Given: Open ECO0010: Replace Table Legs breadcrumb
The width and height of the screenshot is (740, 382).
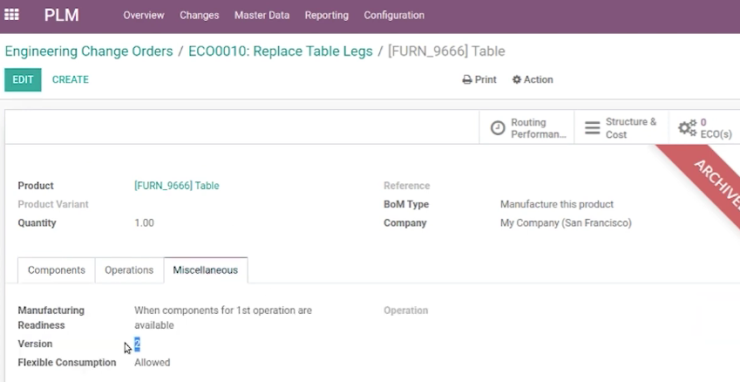Looking at the screenshot, I should pos(280,51).
